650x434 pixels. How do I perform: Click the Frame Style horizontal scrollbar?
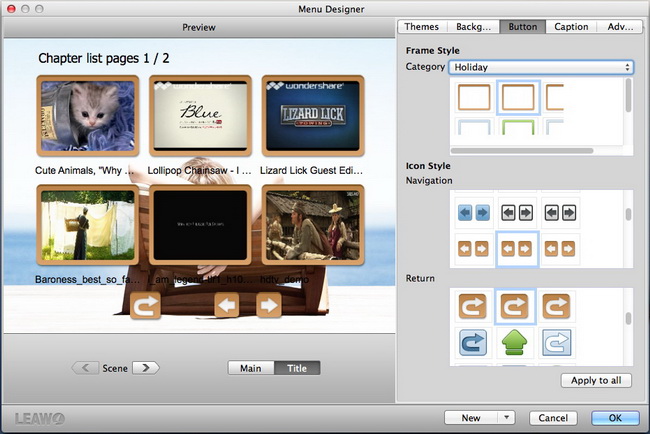521,151
